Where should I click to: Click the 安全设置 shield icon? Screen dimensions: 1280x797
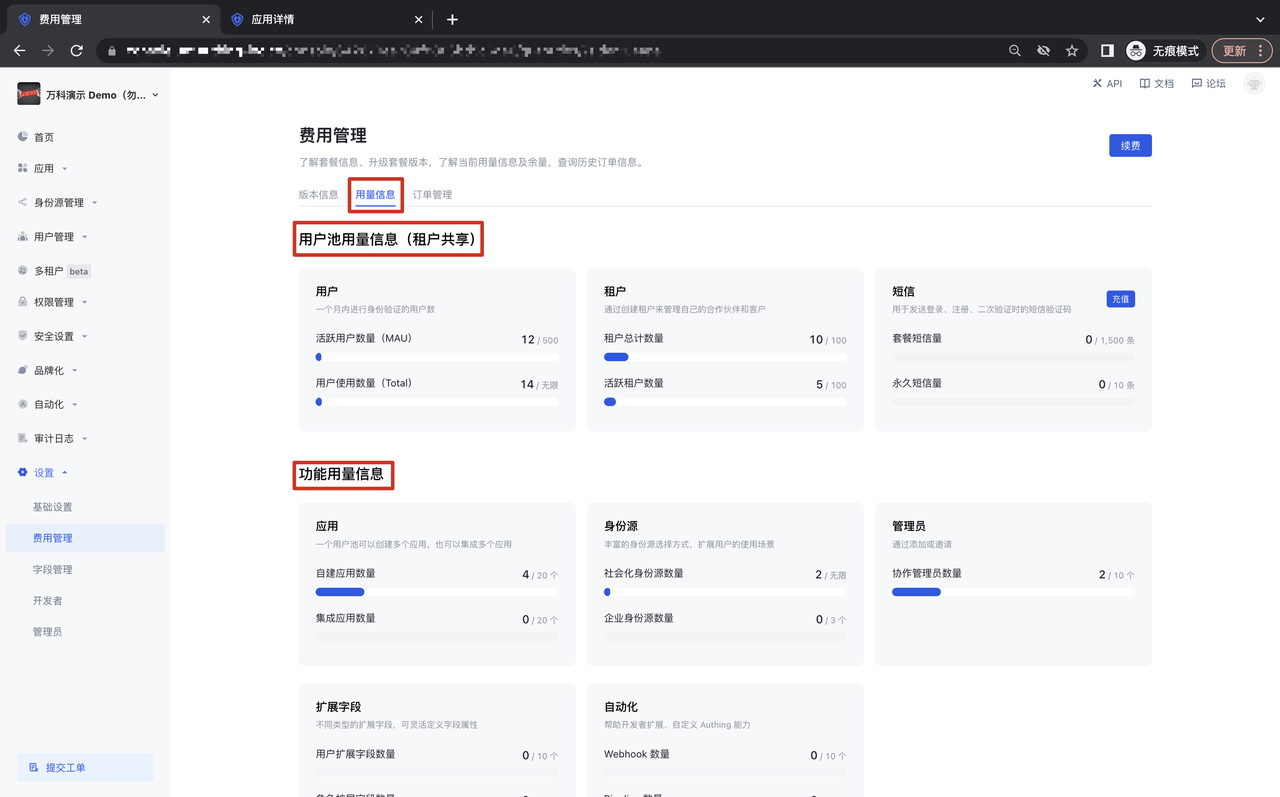pyautogui.click(x=23, y=336)
